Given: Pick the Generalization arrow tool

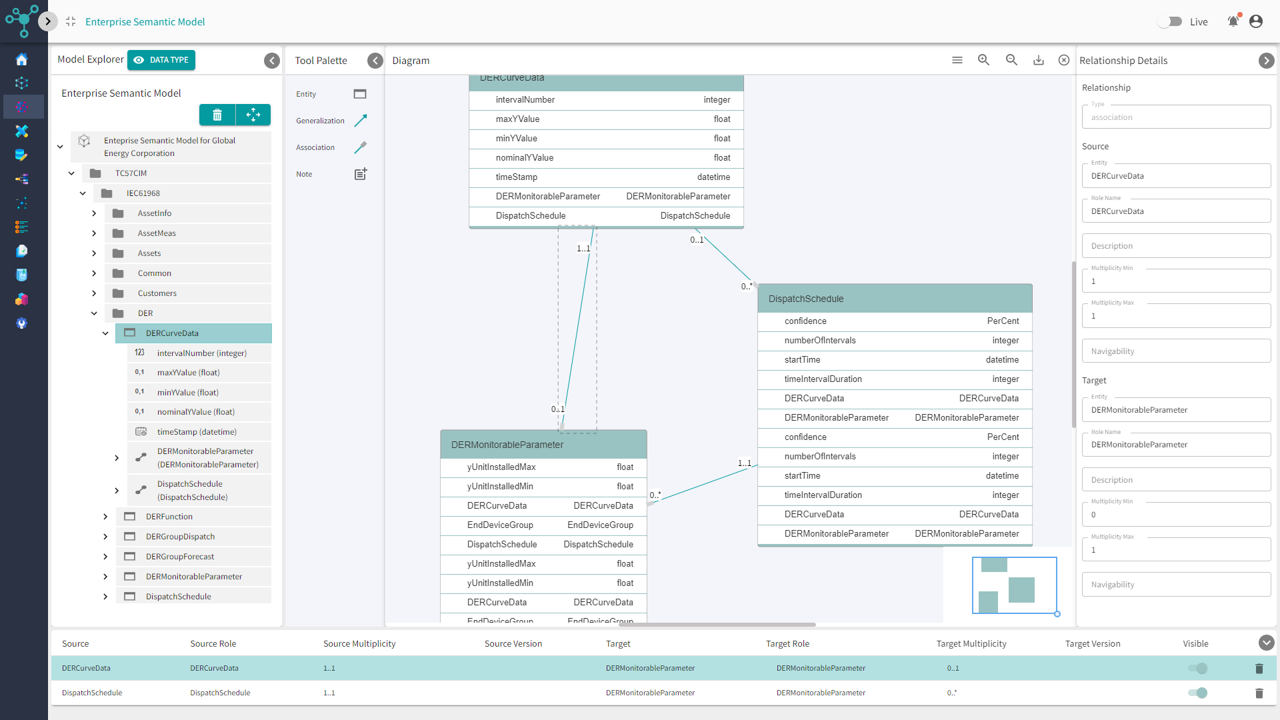Looking at the screenshot, I should [360, 121].
